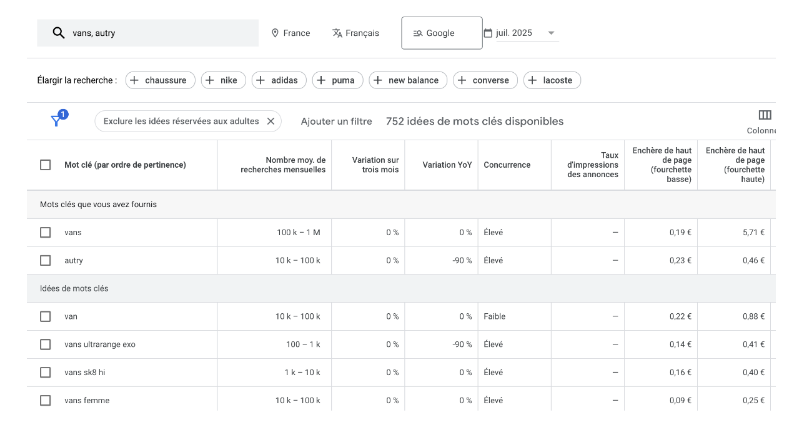The image size is (800, 425).
Task: Click the France location setting
Action: pyautogui.click(x=291, y=33)
